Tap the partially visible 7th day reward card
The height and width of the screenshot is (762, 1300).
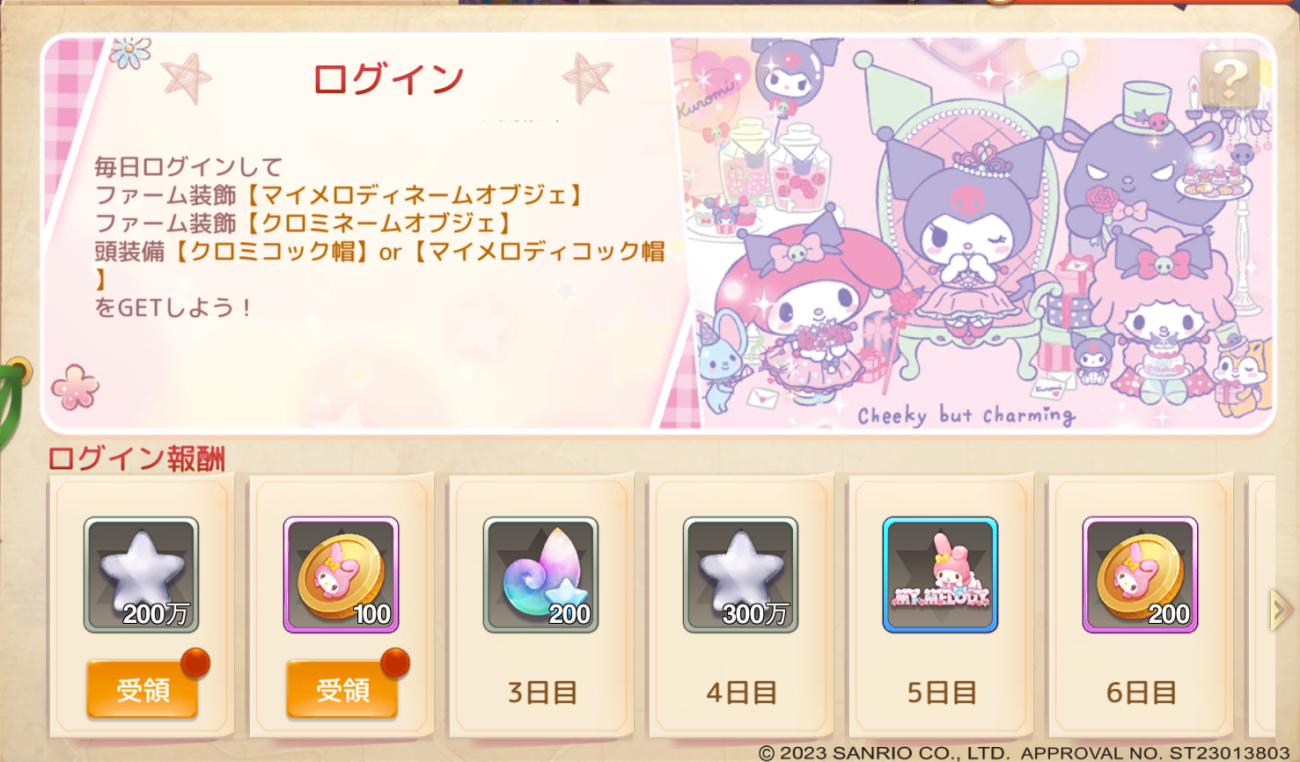(x=1262, y=605)
